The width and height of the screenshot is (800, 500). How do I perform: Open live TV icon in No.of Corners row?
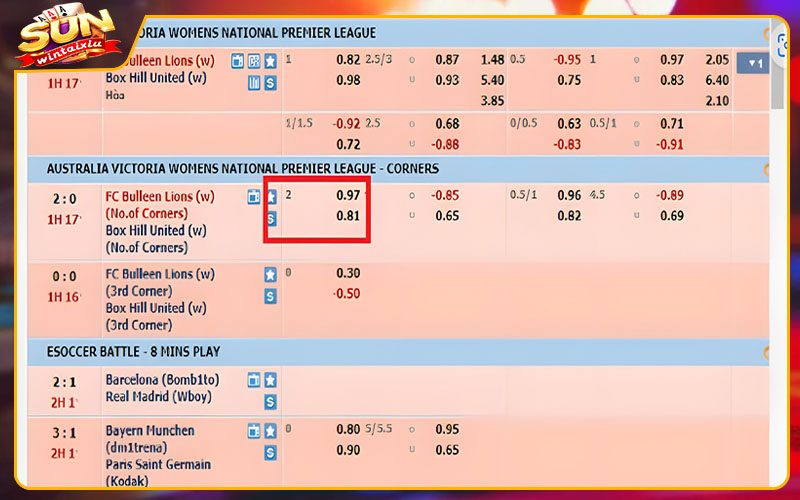253,198
